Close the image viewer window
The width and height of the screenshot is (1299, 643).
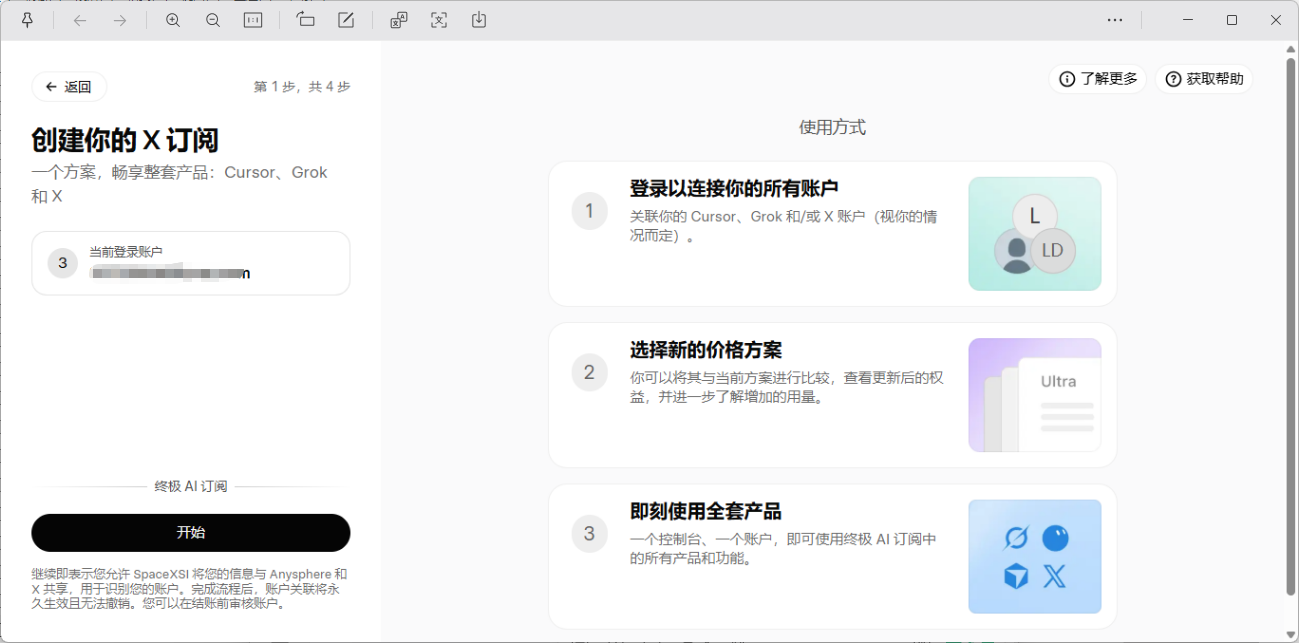point(1276,20)
